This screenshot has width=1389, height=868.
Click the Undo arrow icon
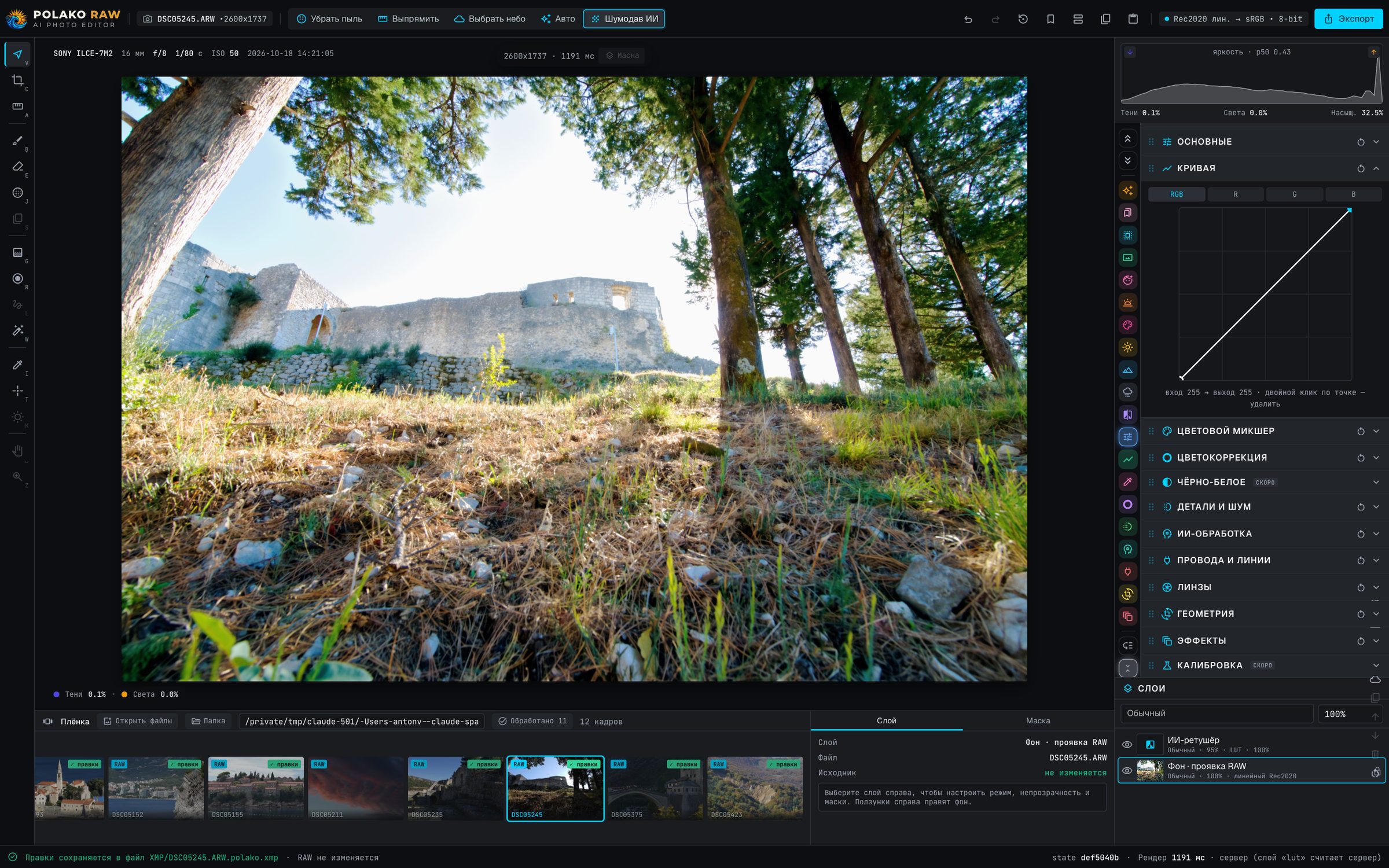click(x=968, y=19)
